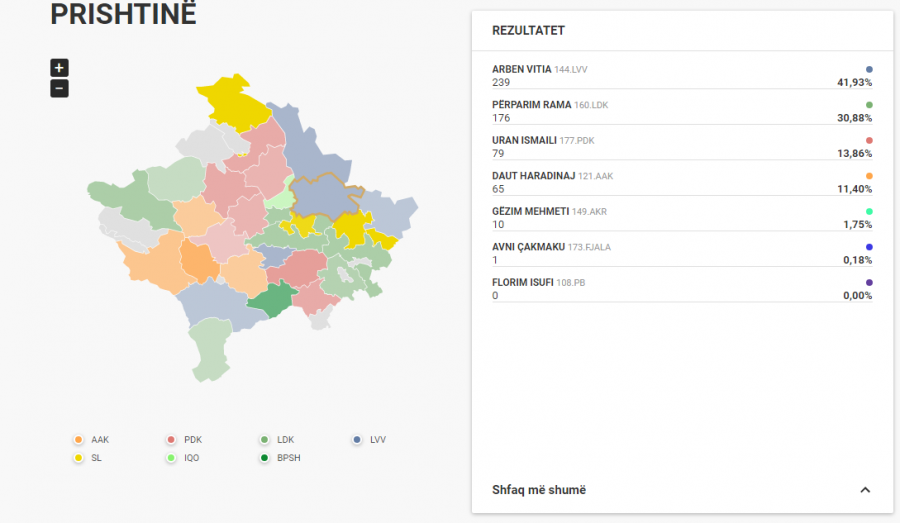Select the LDK legend color dot
This screenshot has width=900, height=523.
point(264,440)
